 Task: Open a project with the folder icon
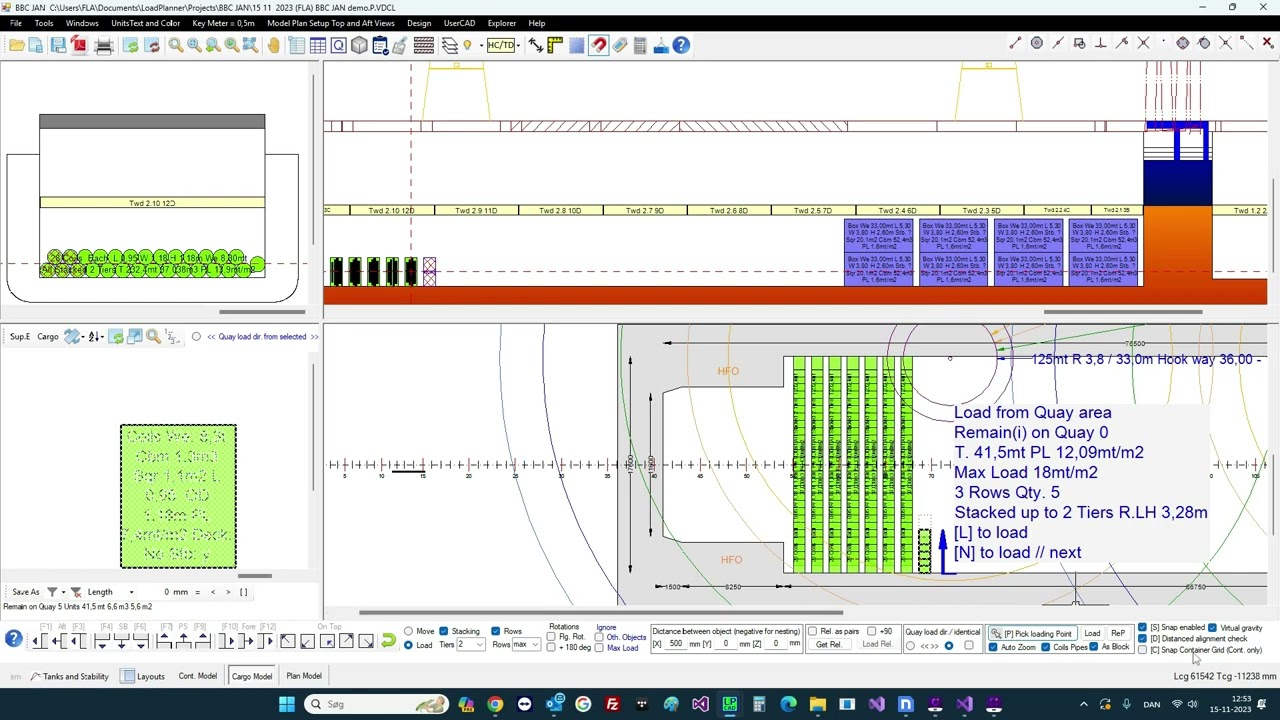coord(17,45)
